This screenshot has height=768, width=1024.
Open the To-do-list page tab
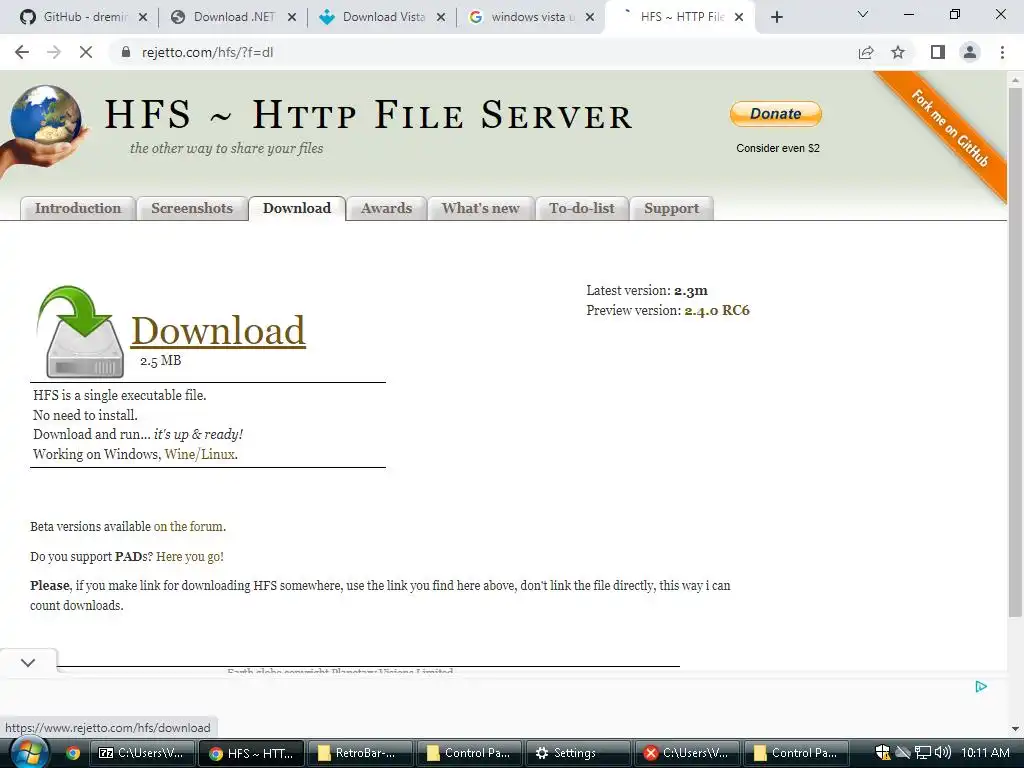[582, 208]
